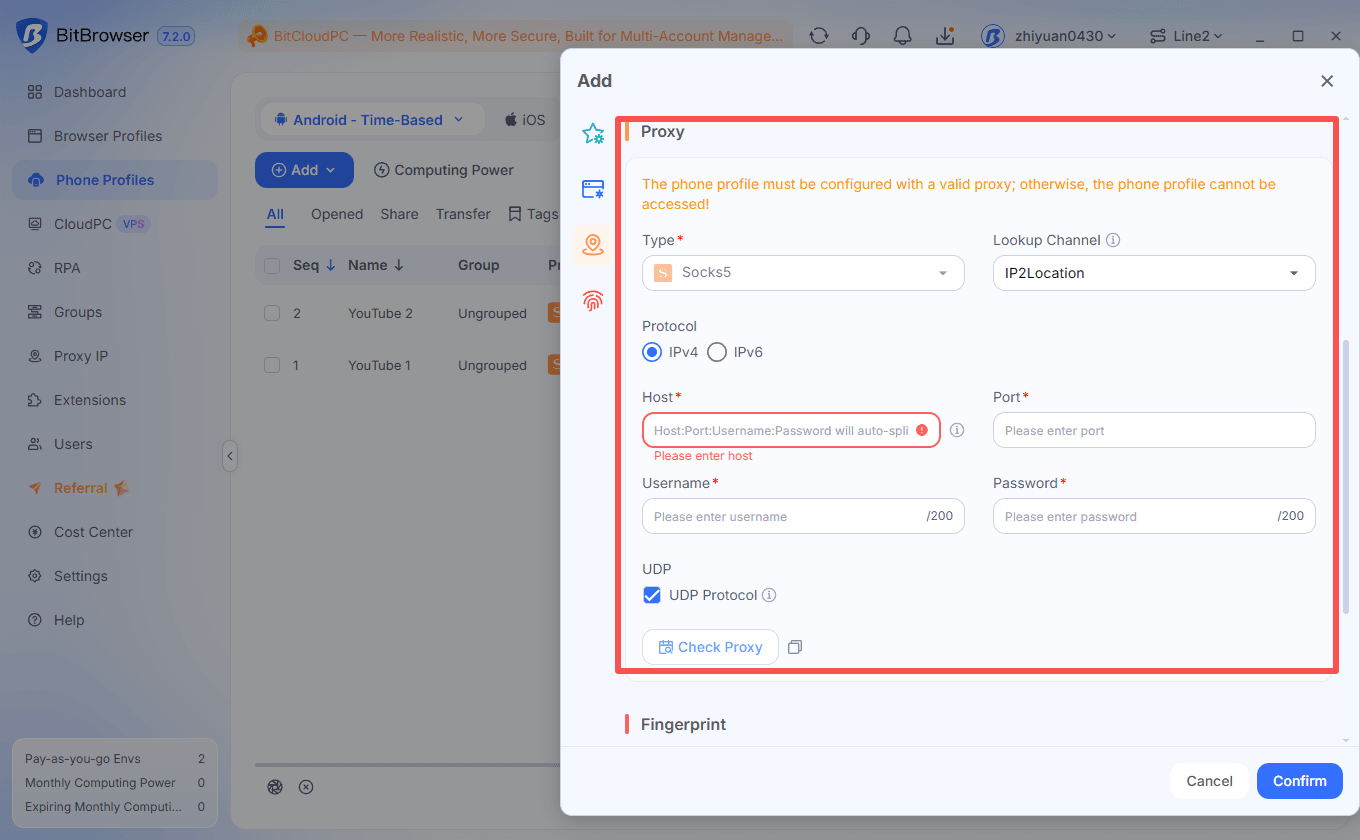Click the bottom toolbar aperture icon
The image size is (1360, 840).
(275, 787)
